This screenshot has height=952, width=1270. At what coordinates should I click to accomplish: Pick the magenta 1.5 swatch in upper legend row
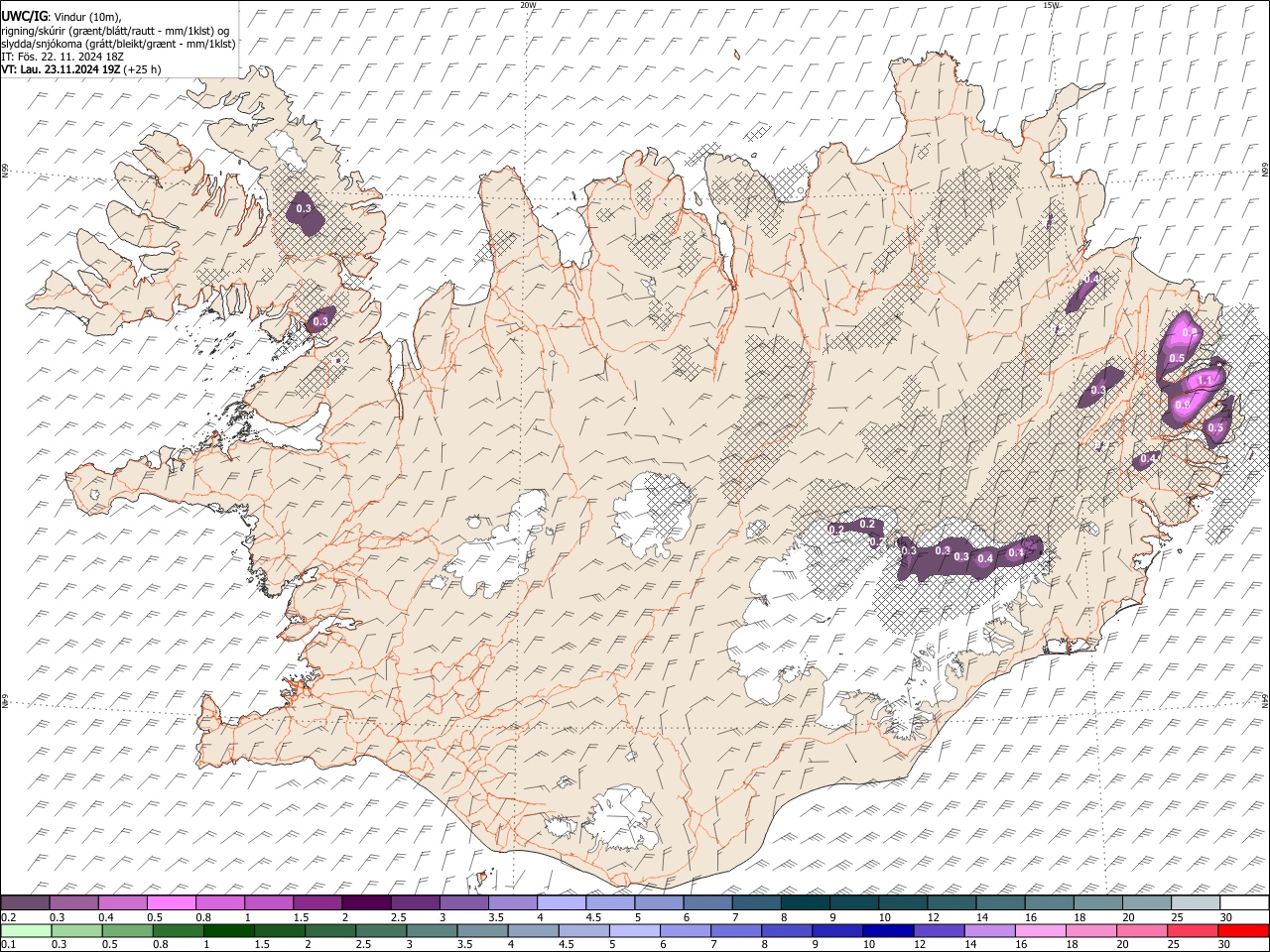pyautogui.click(x=317, y=902)
